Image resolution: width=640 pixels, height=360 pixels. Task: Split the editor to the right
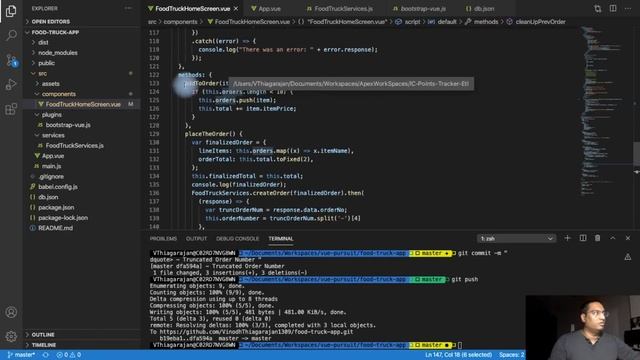pos(613,9)
